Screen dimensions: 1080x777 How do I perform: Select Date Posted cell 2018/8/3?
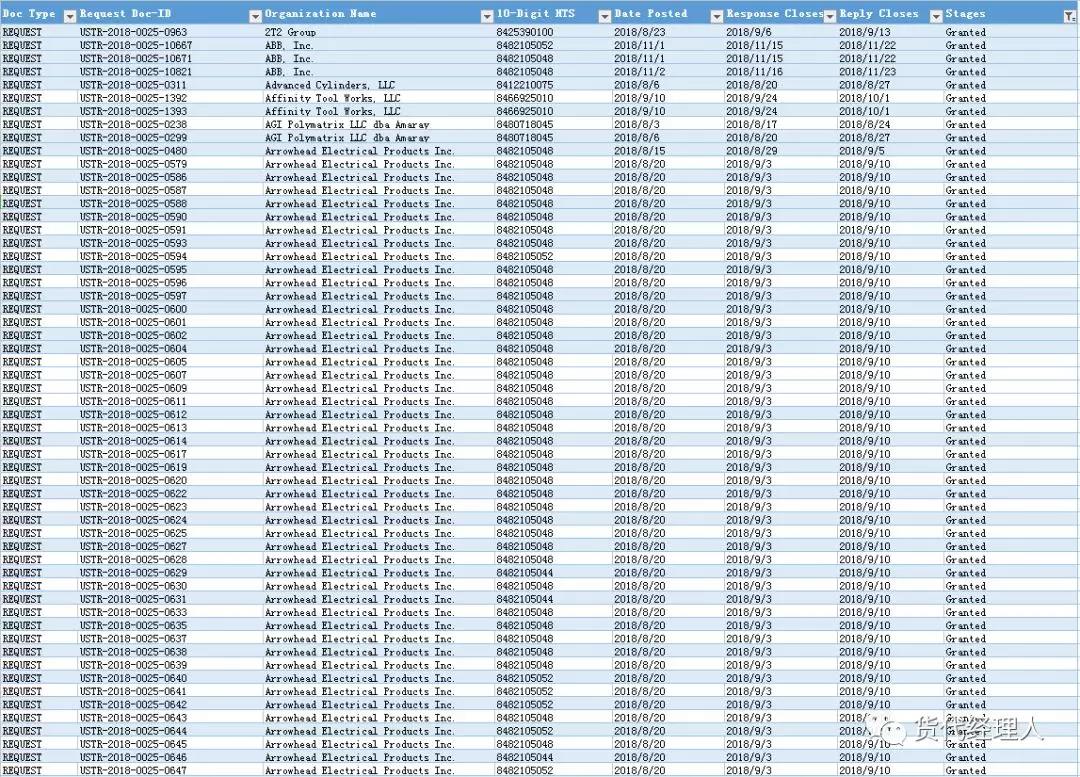[x=667, y=125]
